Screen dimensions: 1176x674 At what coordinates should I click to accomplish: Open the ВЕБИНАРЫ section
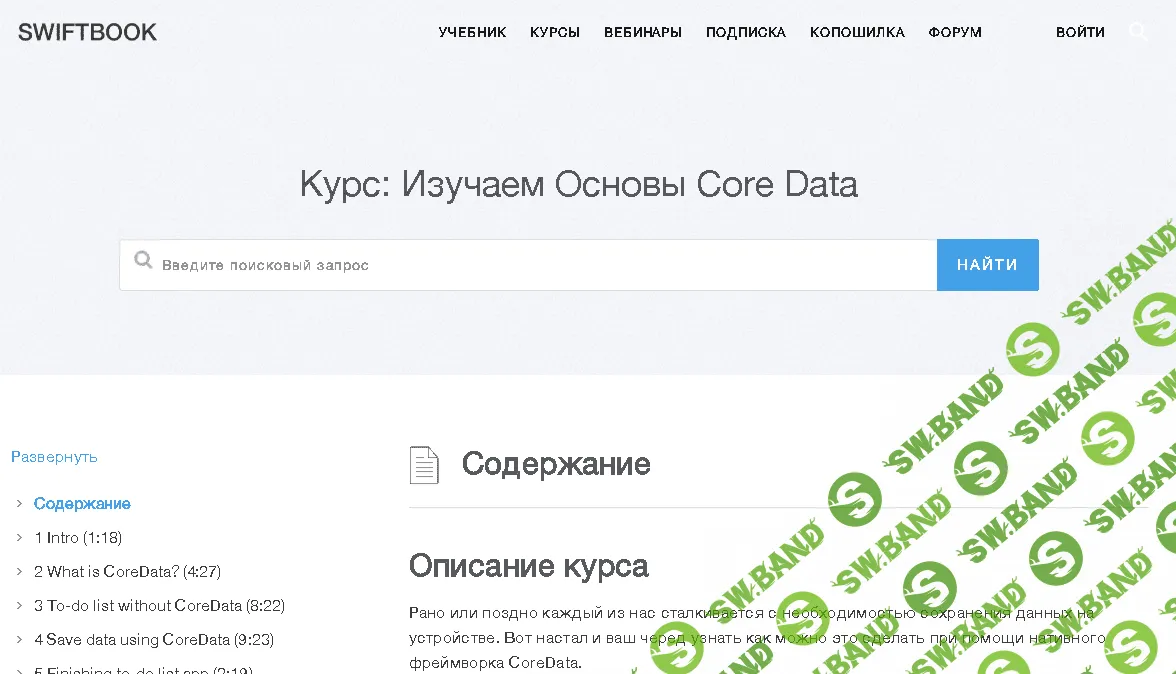pyautogui.click(x=642, y=31)
